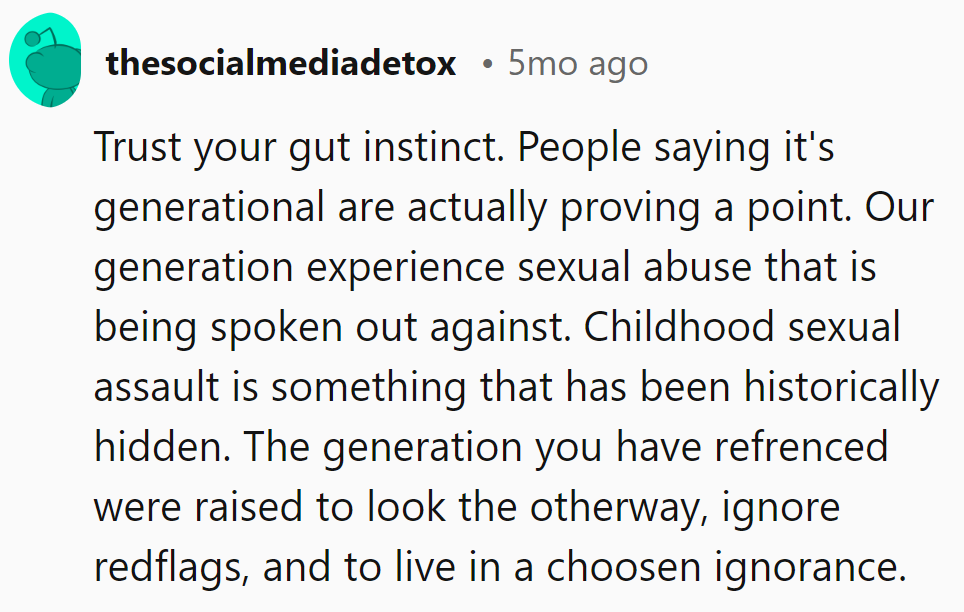Click the dot separator before the timestamp
The image size is (964, 612).
point(486,65)
